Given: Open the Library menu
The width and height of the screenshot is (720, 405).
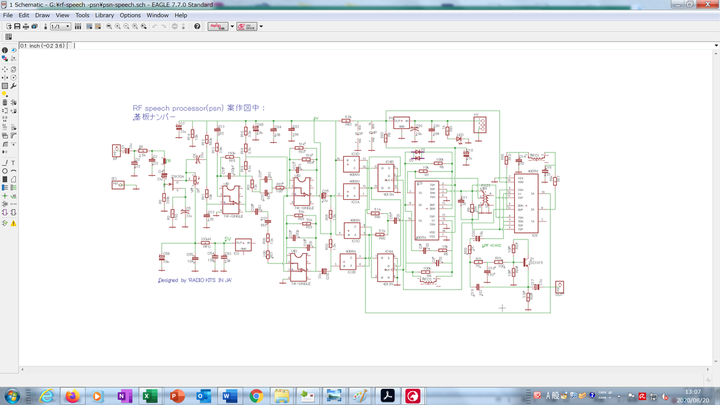Looking at the screenshot, I should pos(104,15).
